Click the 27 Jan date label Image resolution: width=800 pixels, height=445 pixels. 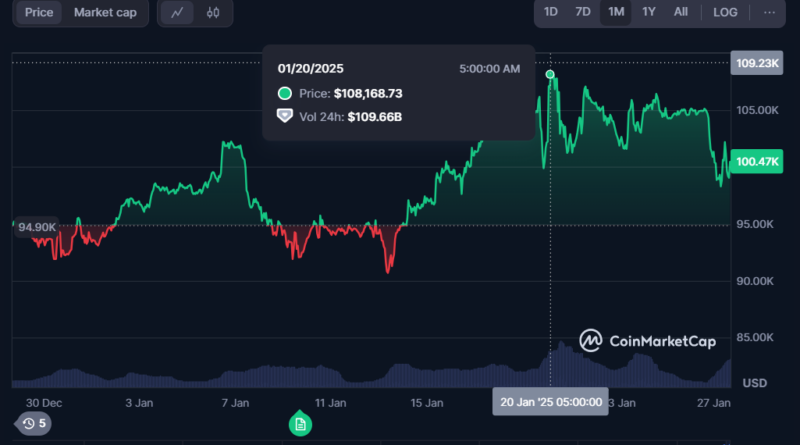714,403
